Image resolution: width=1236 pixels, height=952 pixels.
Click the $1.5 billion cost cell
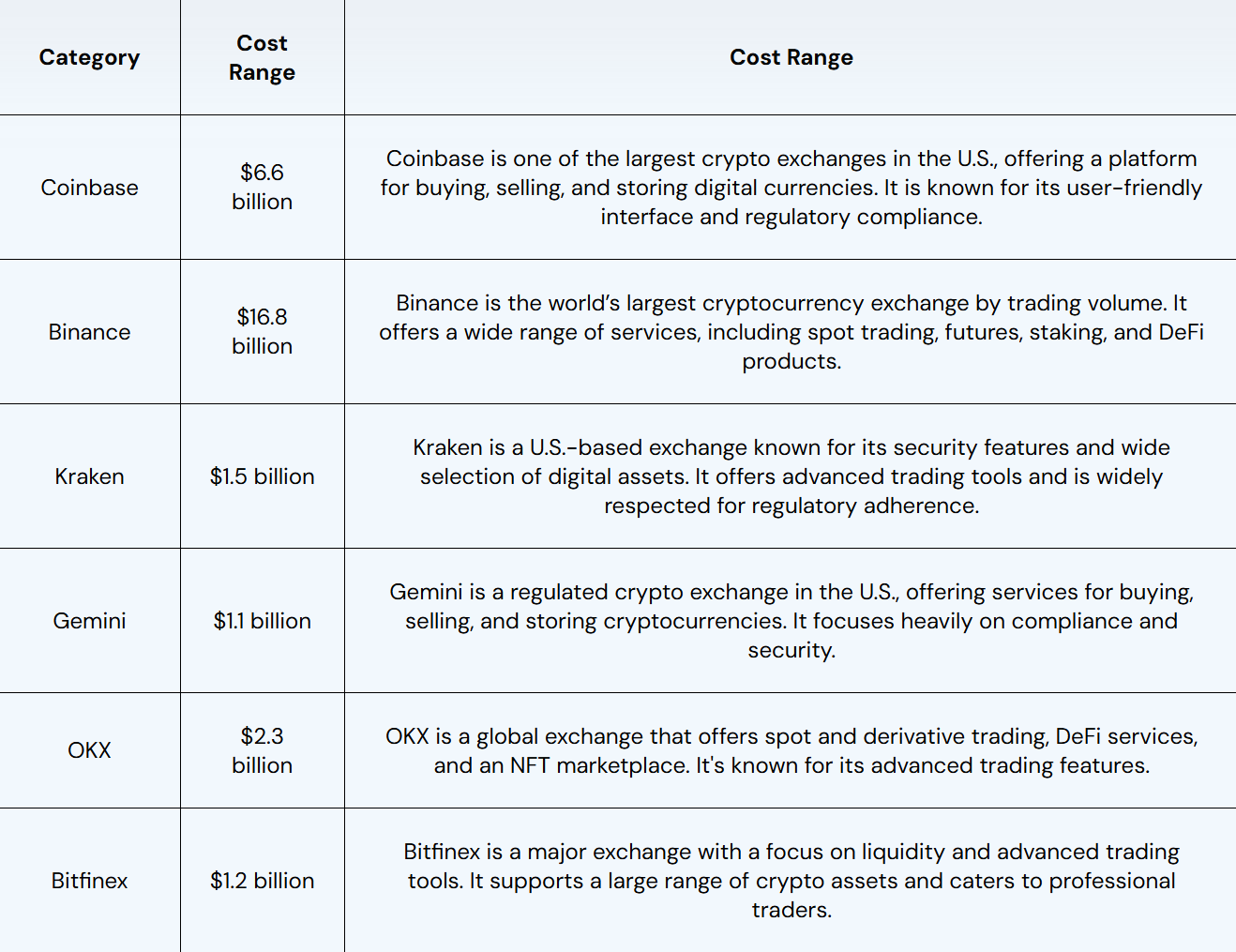coord(262,476)
